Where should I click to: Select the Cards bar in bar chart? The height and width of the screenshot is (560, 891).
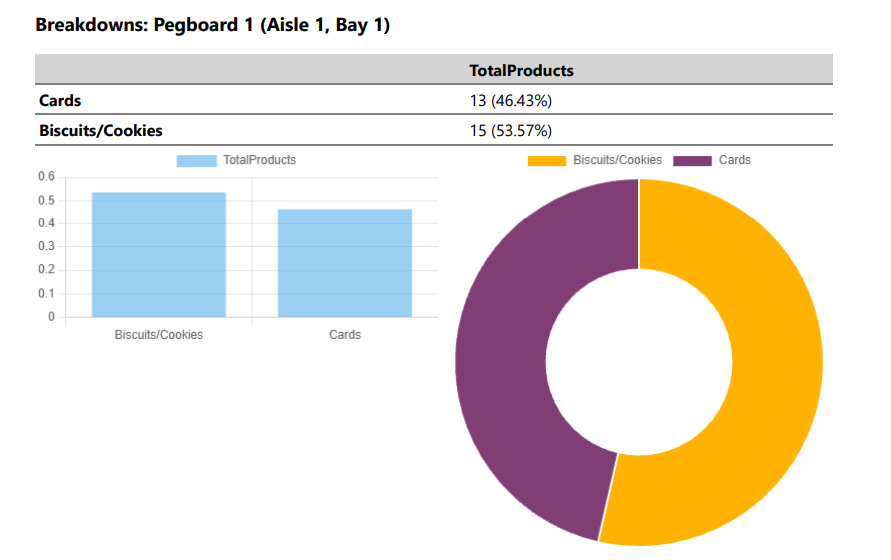[345, 263]
